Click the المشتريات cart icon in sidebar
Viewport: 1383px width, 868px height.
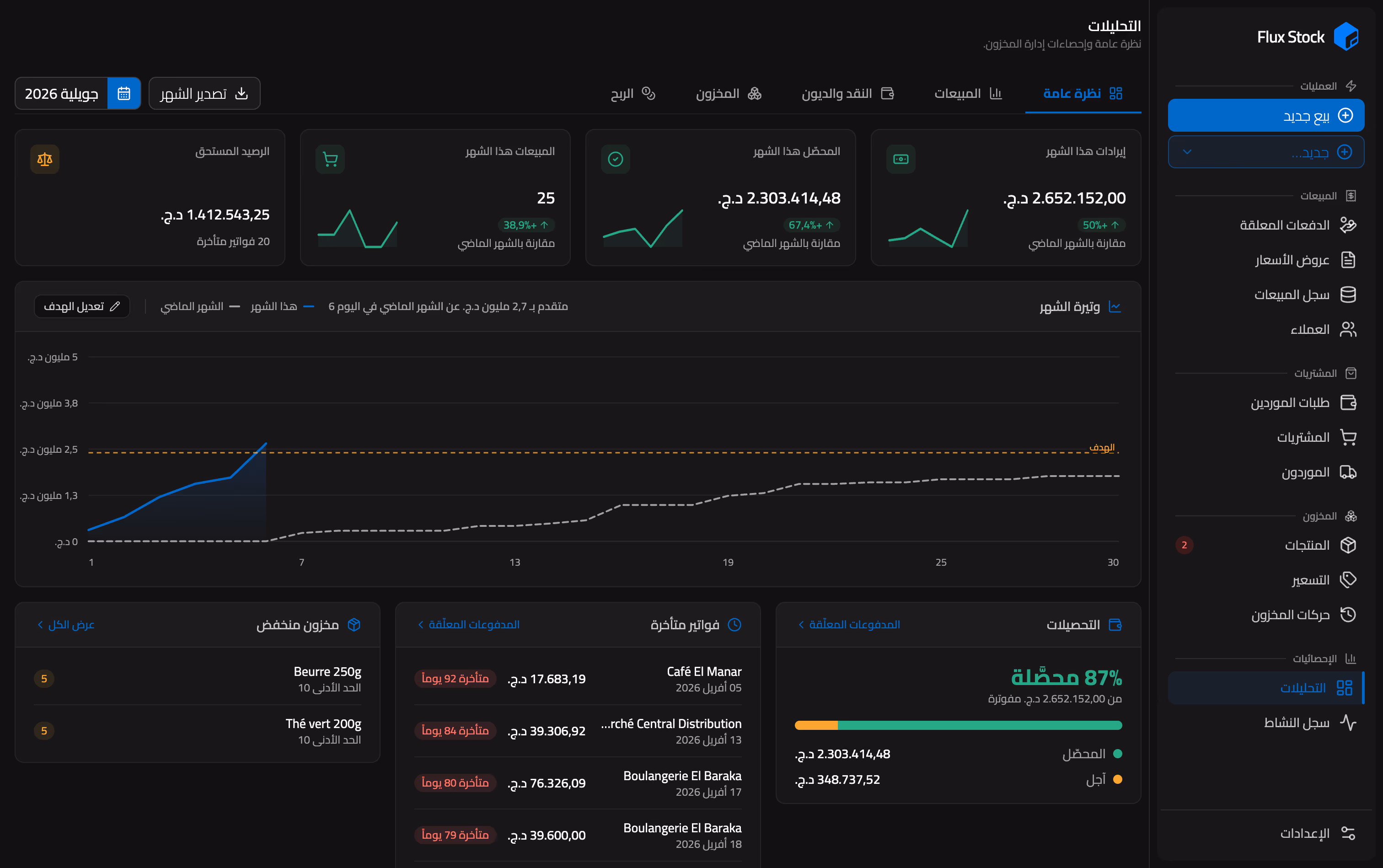point(1347,438)
